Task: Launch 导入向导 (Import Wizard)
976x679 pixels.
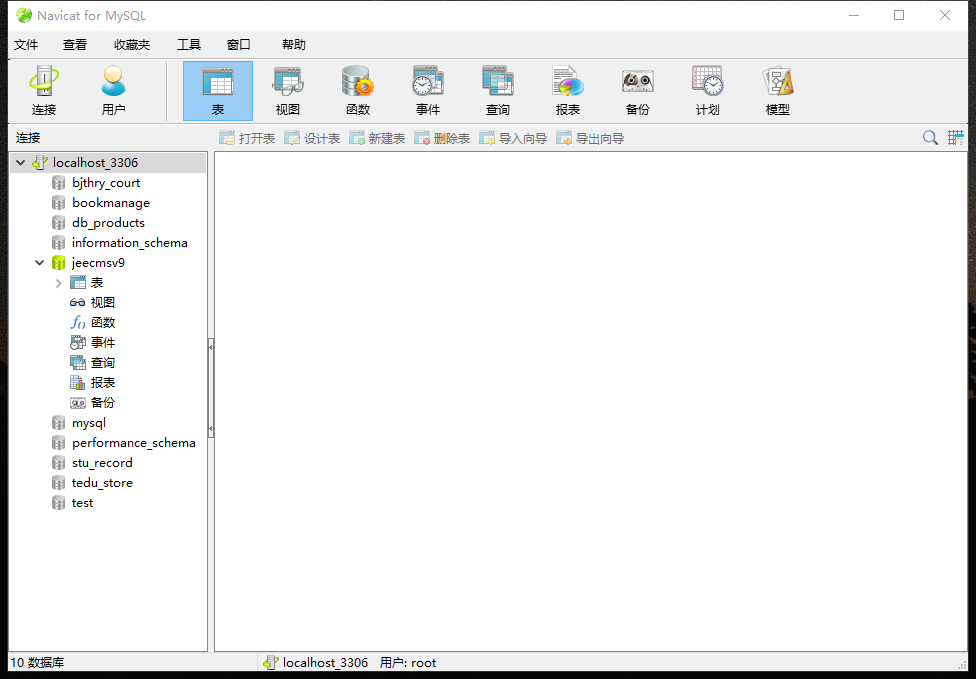Action: point(513,138)
